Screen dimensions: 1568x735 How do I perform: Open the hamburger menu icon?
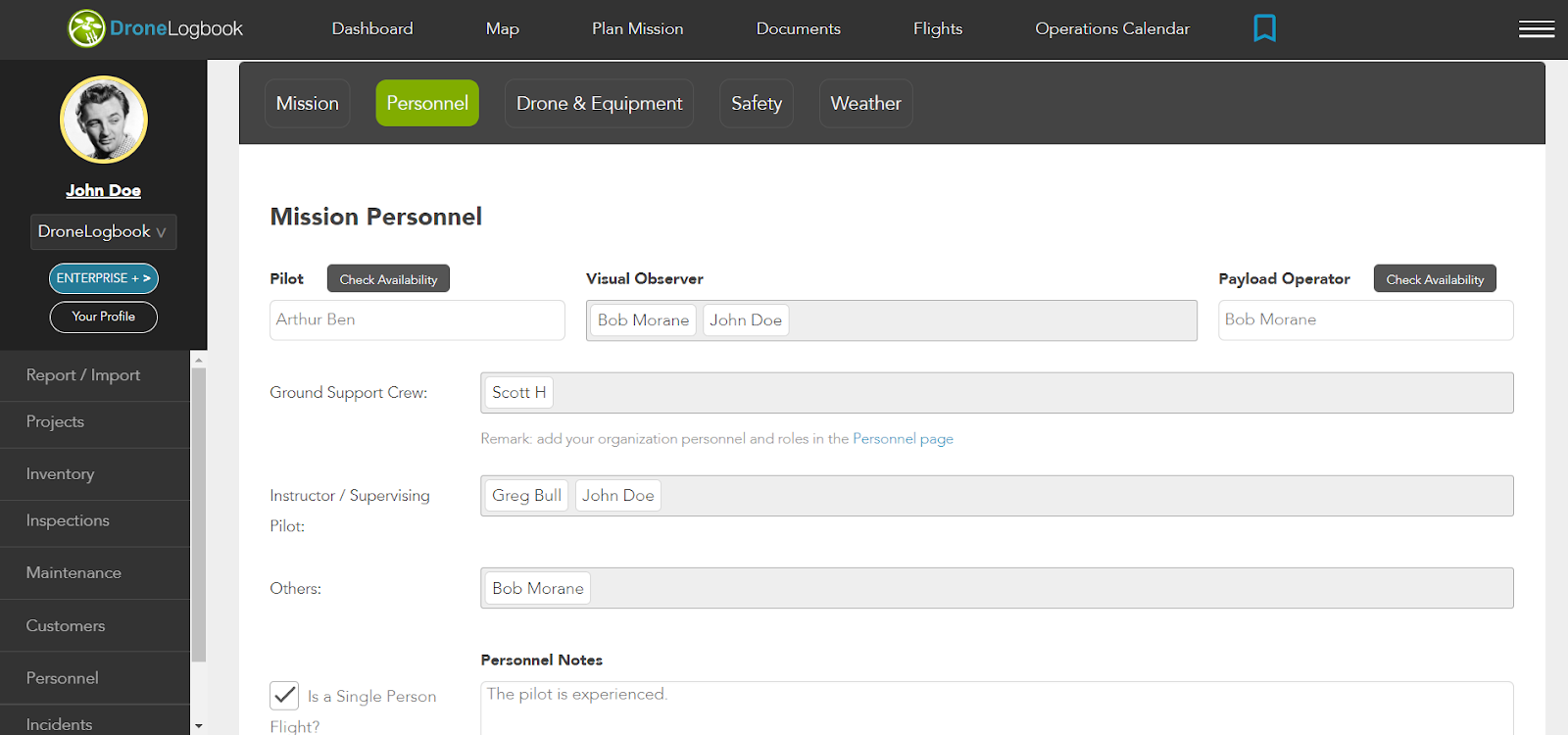1537,29
